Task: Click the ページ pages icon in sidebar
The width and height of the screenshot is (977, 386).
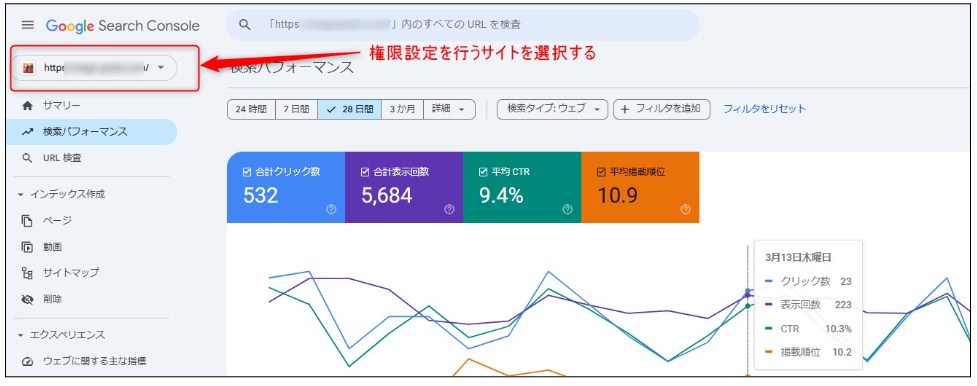Action: [27, 221]
